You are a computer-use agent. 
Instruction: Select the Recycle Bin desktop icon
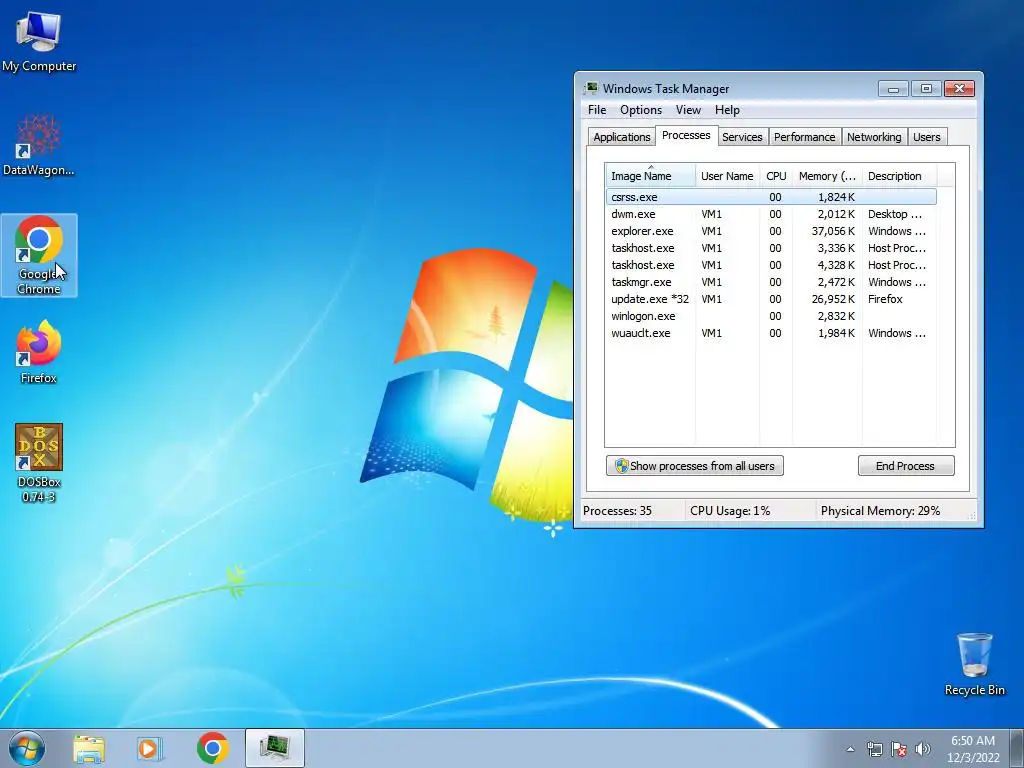[x=974, y=664]
